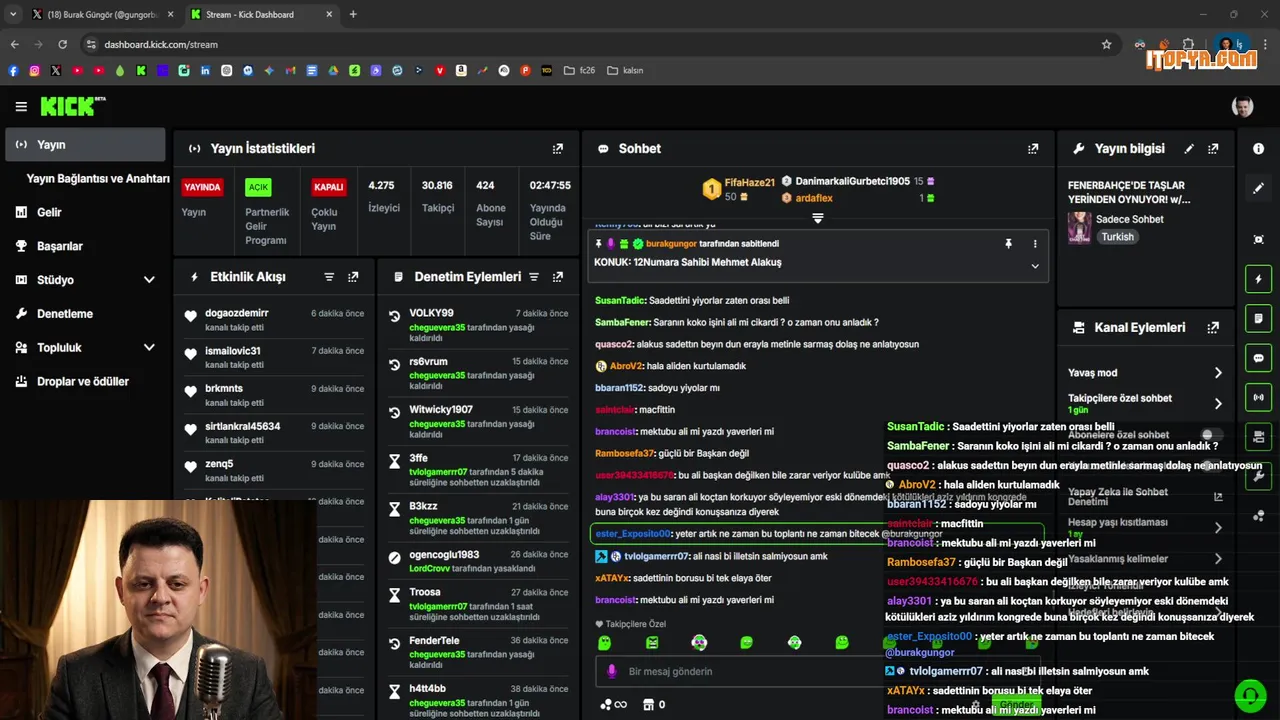1280x720 pixels.
Task: Pop out the Denetim Eylemleri panel
Action: click(x=558, y=277)
